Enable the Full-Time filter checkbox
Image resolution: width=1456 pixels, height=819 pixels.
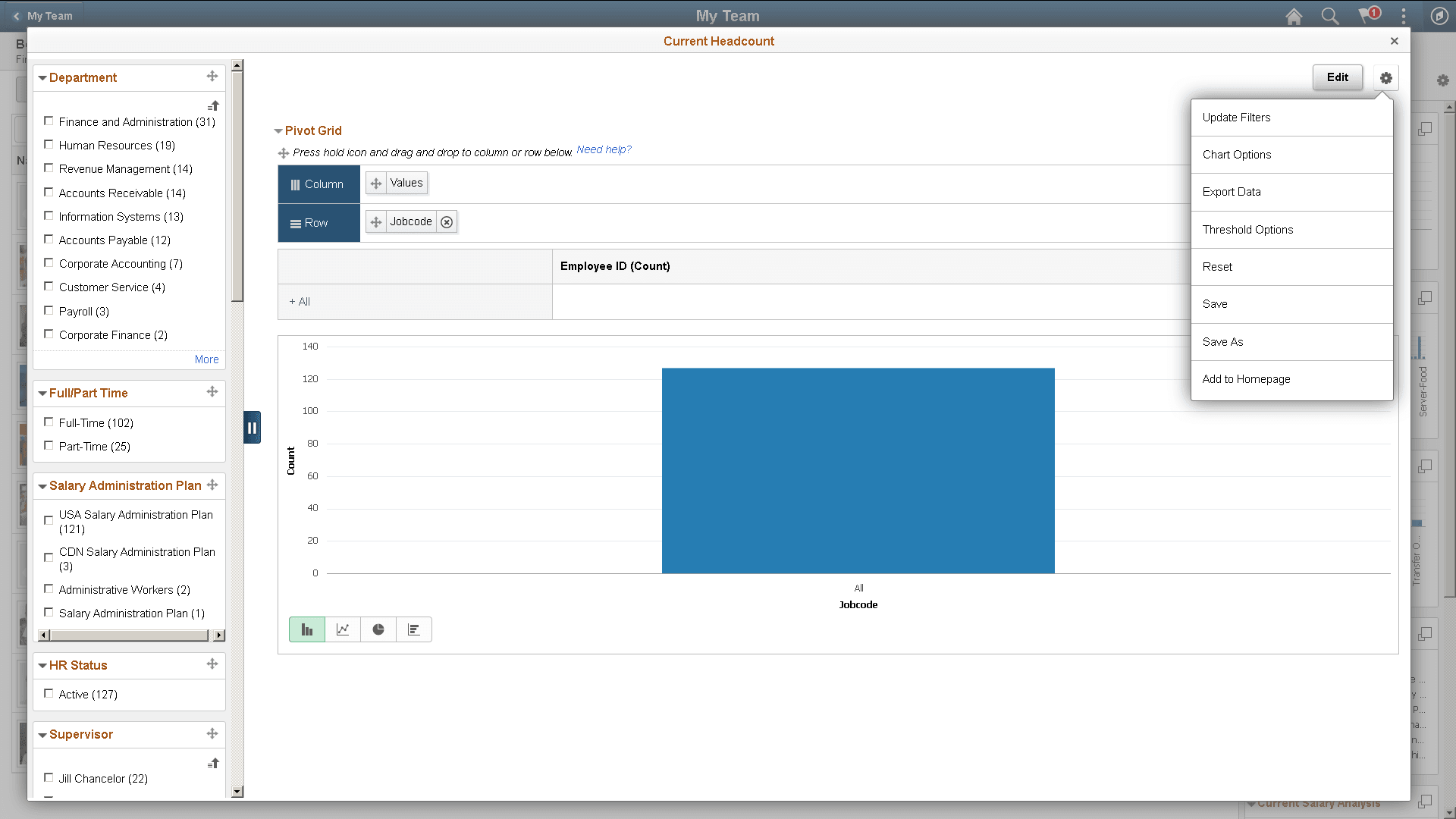49,422
